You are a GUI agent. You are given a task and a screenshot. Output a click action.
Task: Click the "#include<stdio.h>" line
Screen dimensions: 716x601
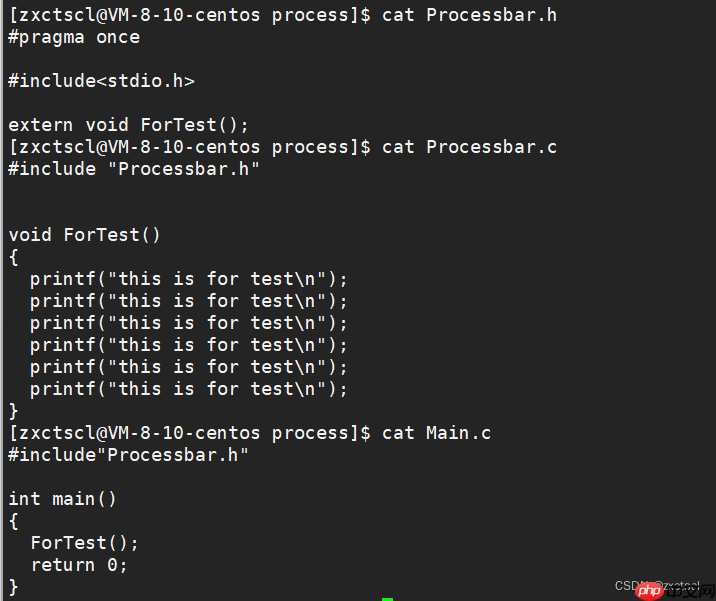(101, 81)
